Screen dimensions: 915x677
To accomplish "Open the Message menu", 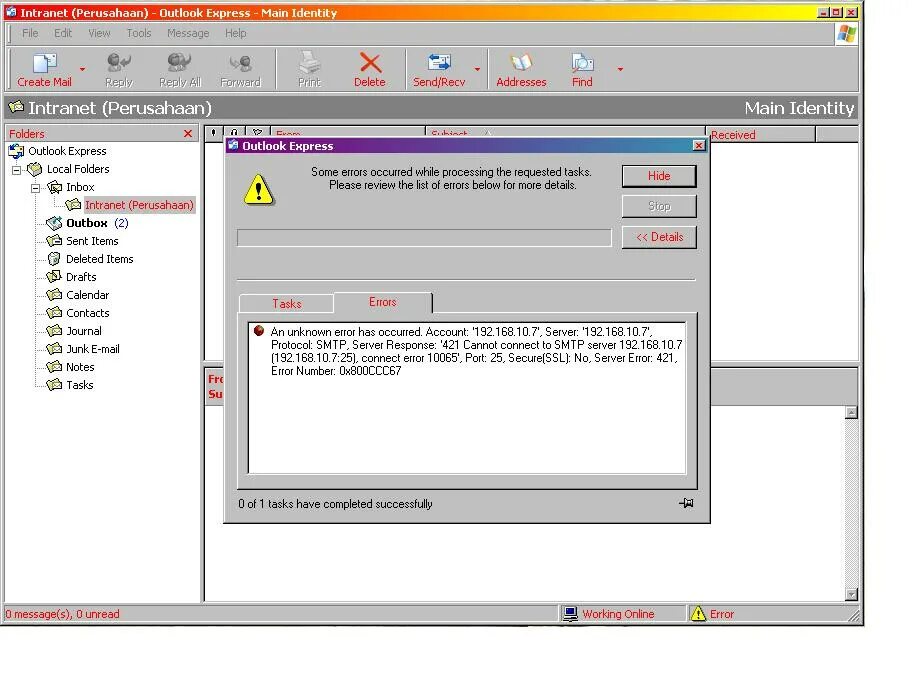I will pos(188,33).
